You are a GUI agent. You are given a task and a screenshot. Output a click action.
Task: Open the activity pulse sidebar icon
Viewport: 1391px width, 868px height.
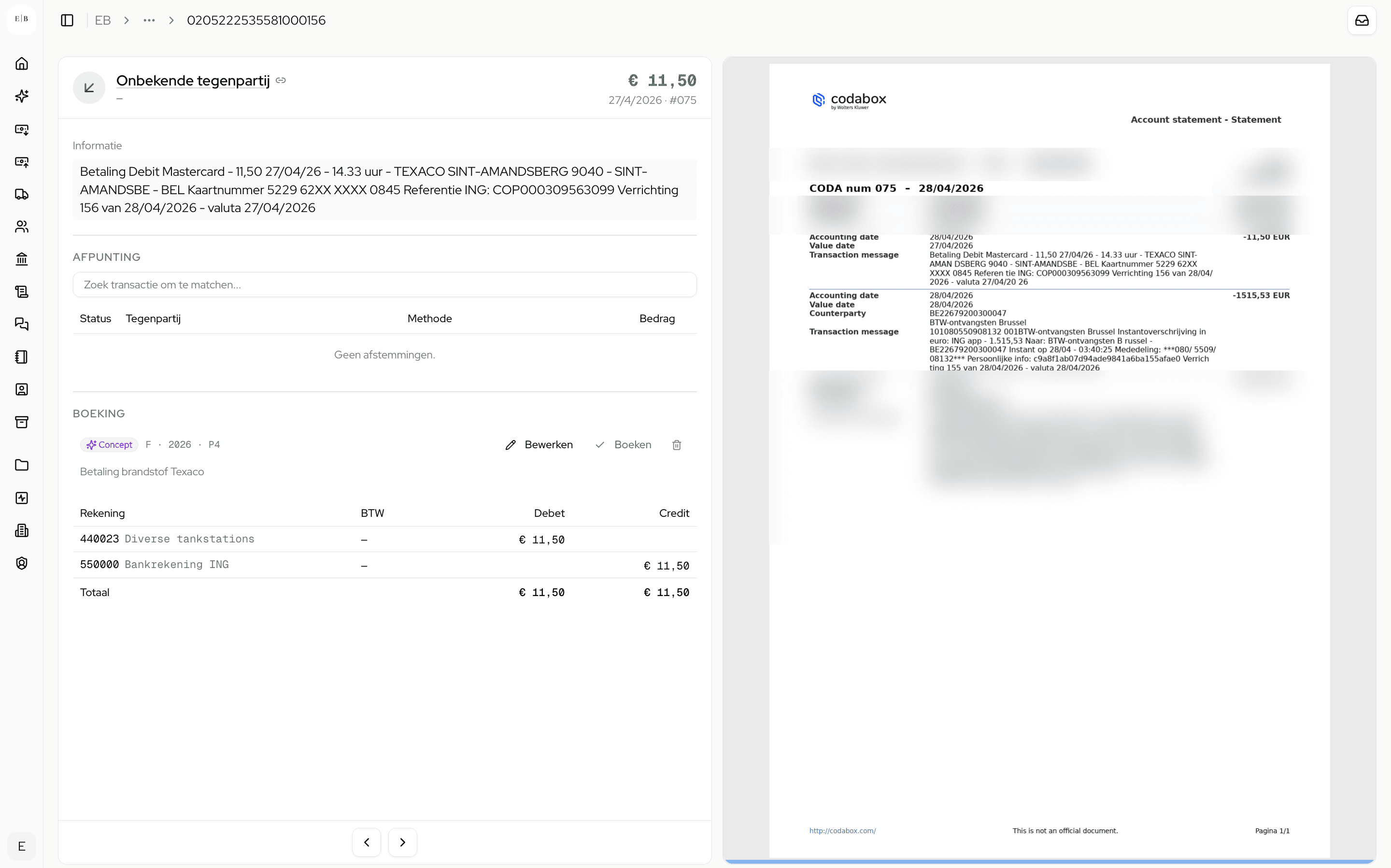[22, 498]
